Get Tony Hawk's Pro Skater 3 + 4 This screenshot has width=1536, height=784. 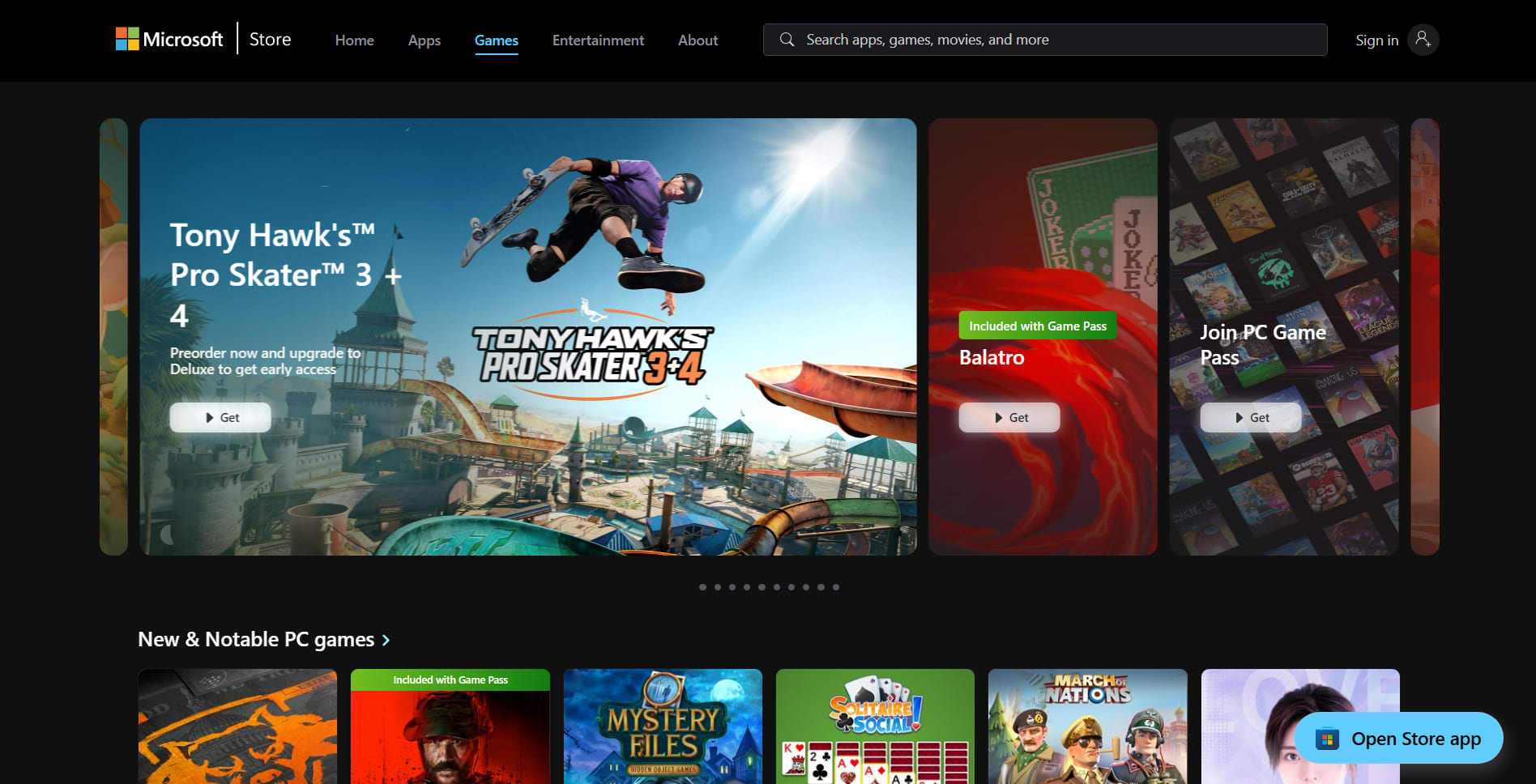220,417
